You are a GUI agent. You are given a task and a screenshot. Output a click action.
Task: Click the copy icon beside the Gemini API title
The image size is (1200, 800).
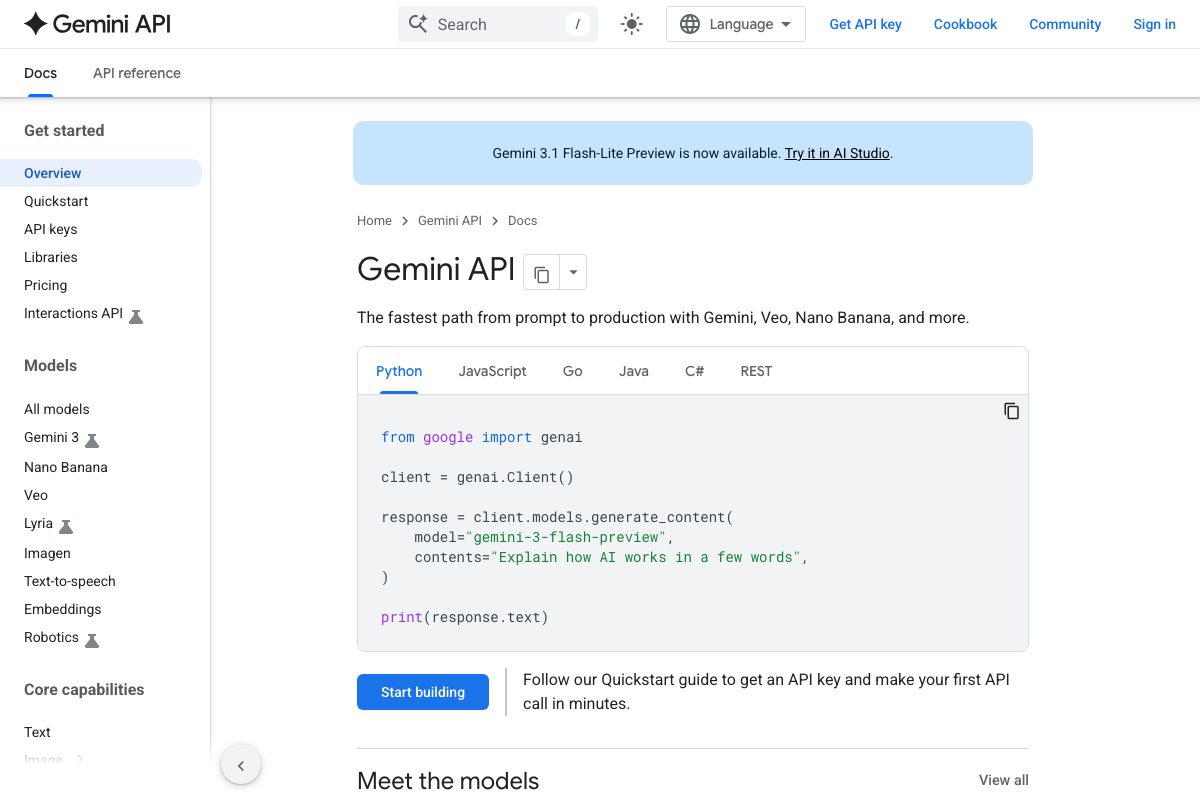coord(541,272)
